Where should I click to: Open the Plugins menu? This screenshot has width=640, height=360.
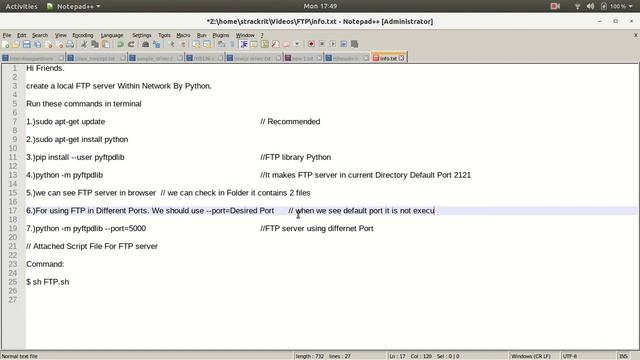[221, 36]
